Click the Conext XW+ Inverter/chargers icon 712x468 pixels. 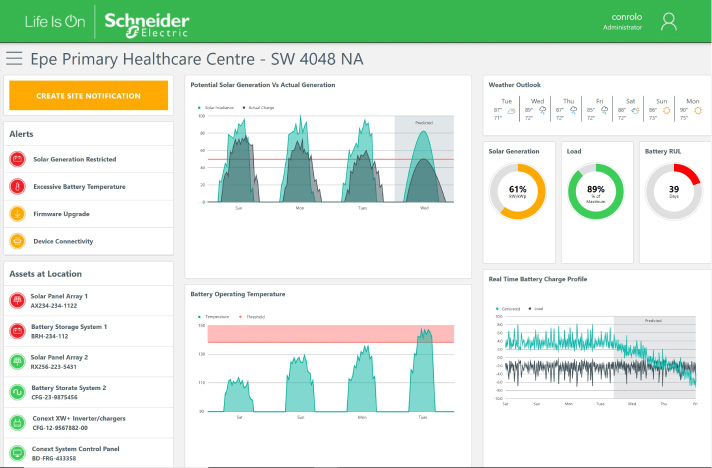pos(17,423)
